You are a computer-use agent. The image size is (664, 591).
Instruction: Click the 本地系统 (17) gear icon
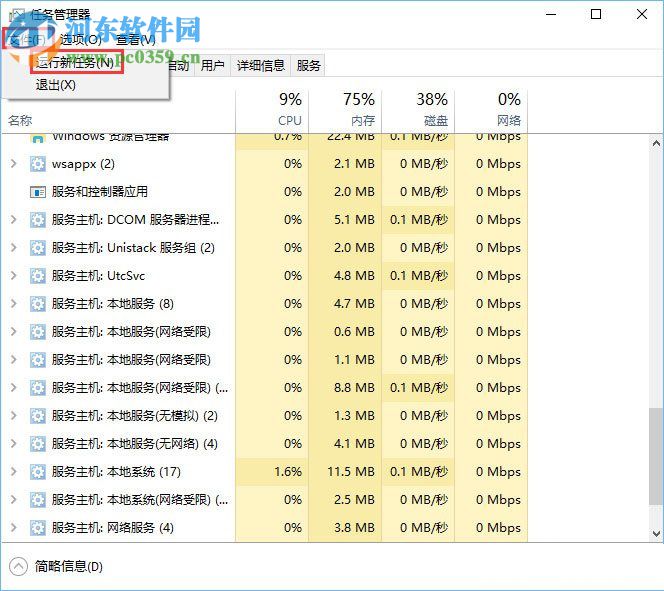click(38, 472)
